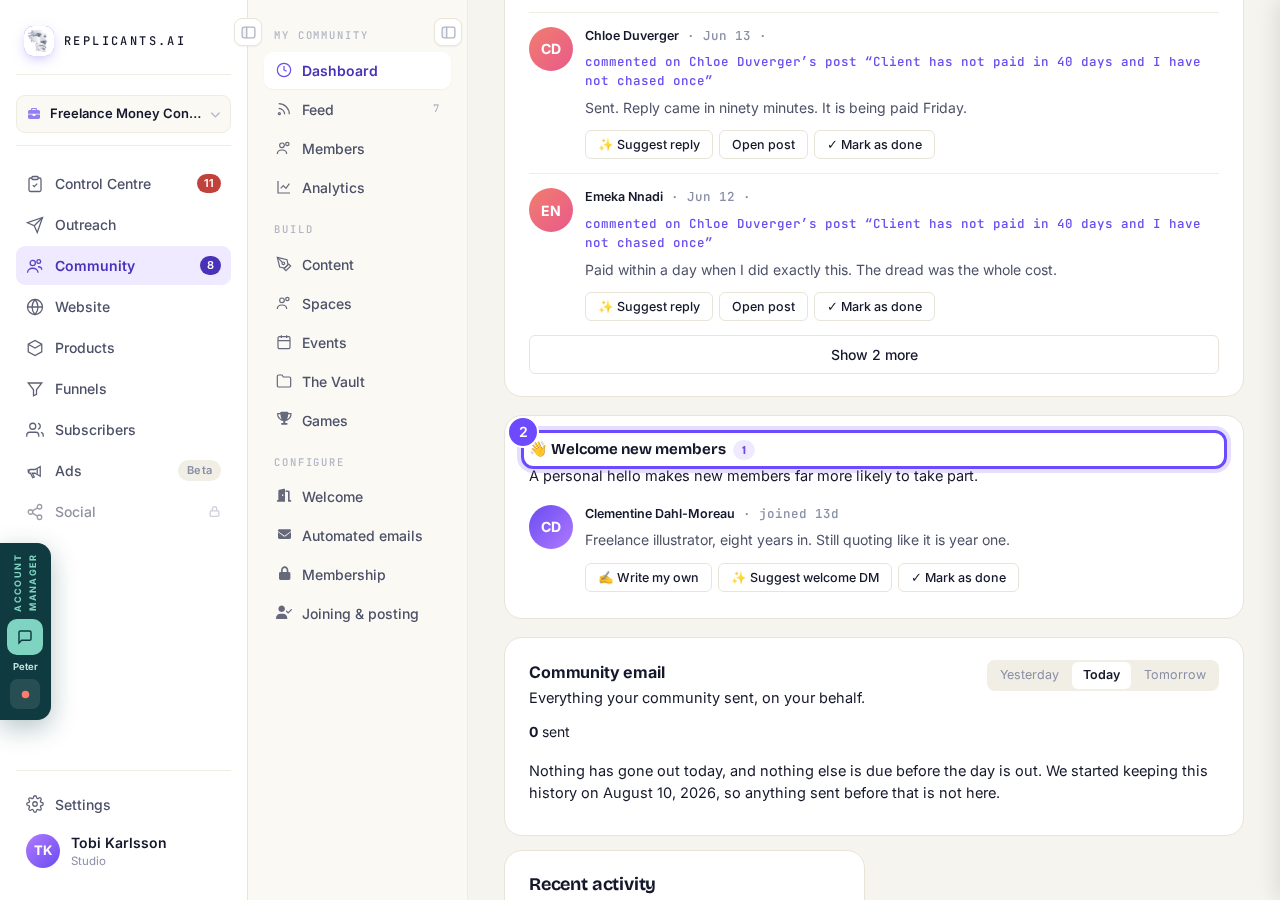The image size is (1280, 900).
Task: Collapse the My Community panel icon
Action: click(448, 32)
